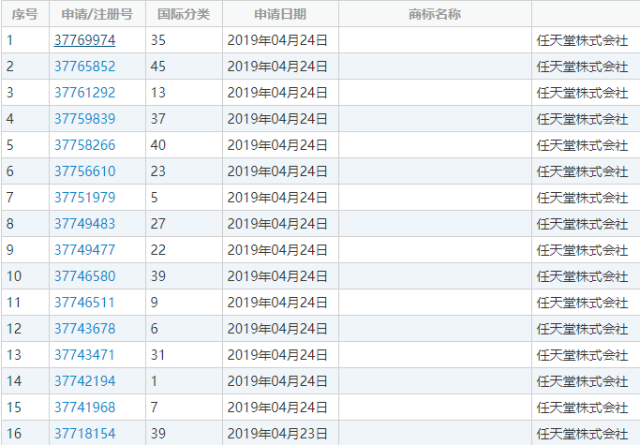Click serial number 6 cell
Viewport: 640px width, 445px height.
tap(25, 171)
